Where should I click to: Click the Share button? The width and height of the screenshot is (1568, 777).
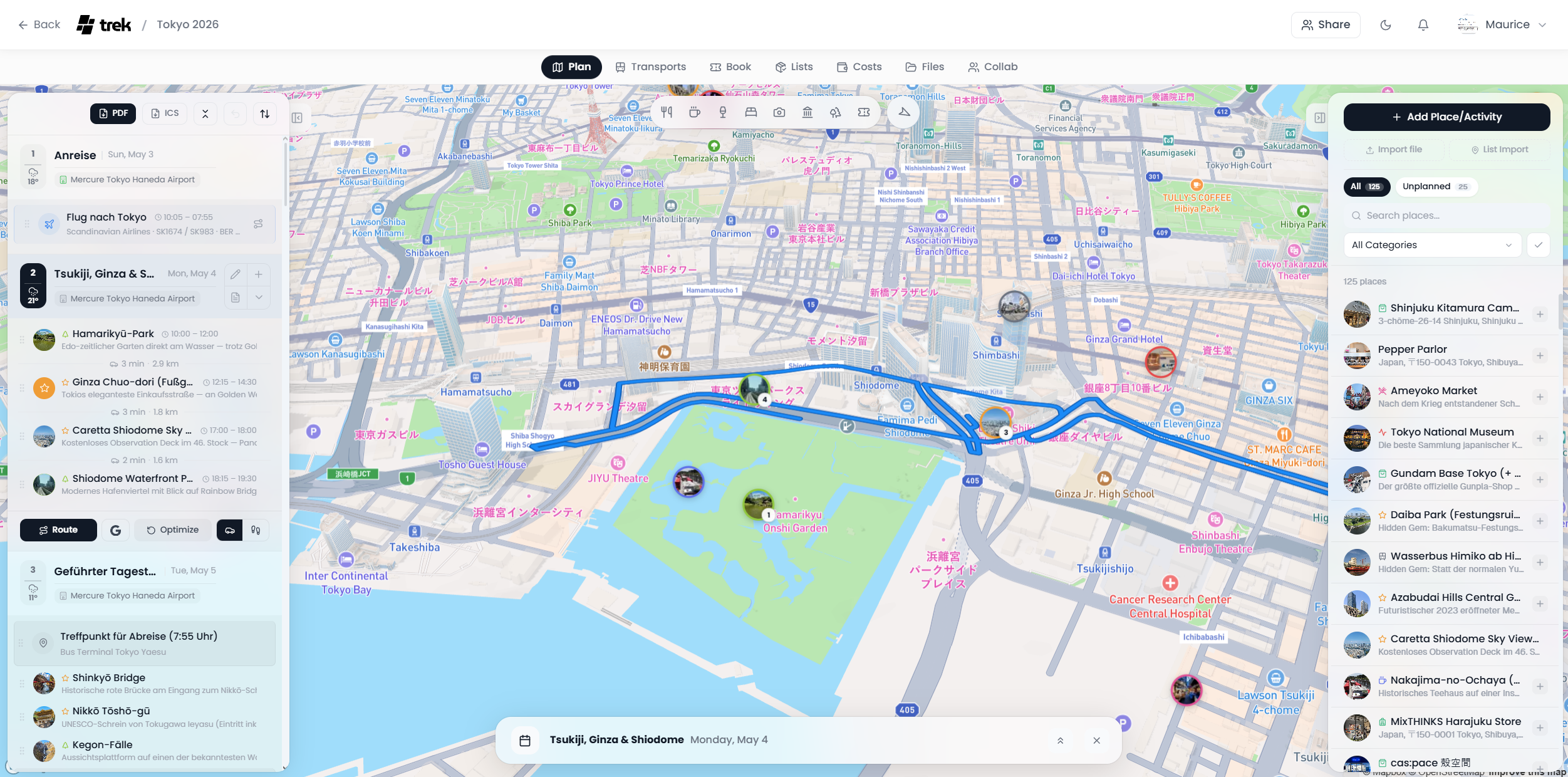point(1326,24)
